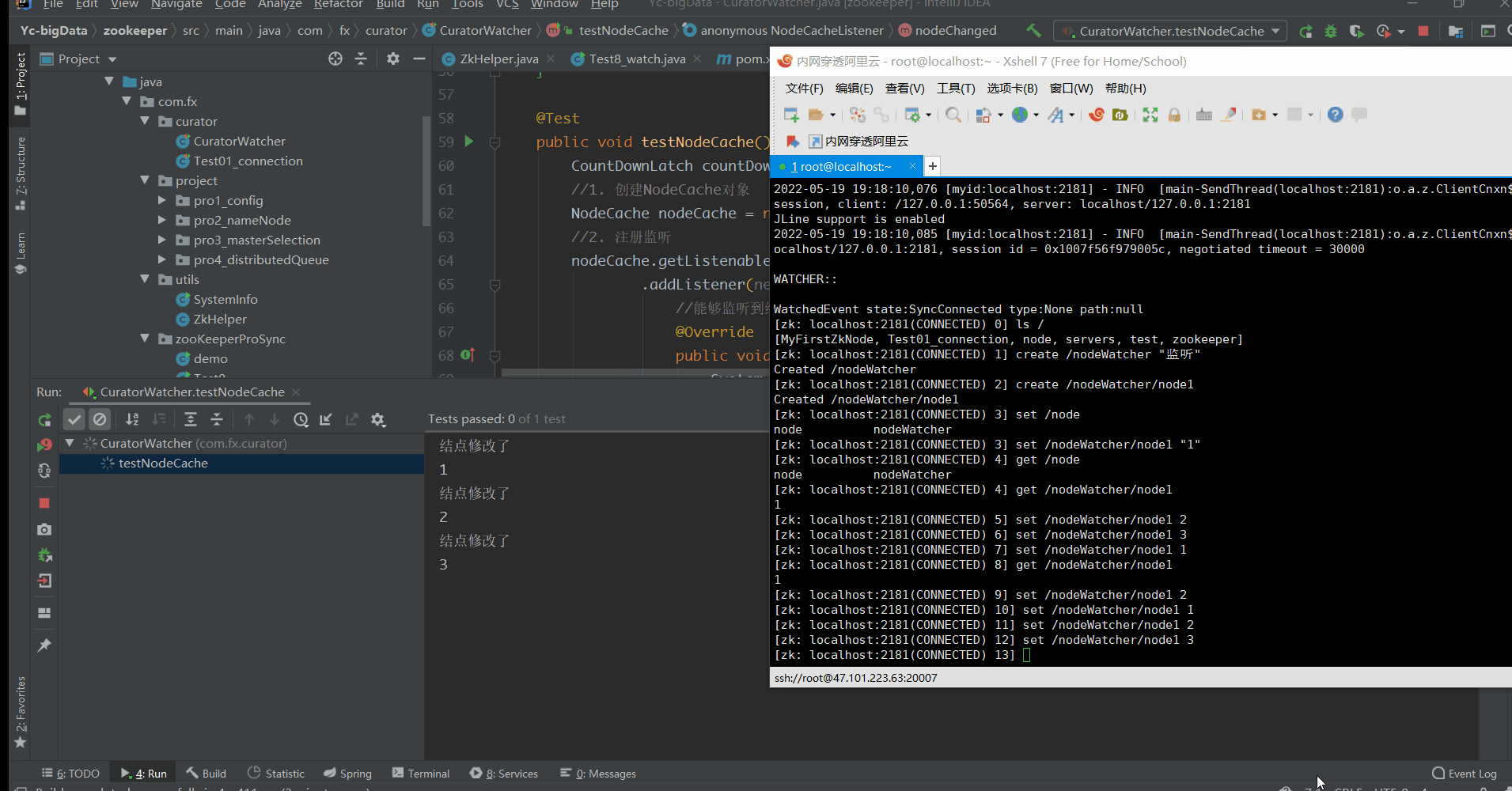Switch to the Test8_watch.java editor tab

click(x=636, y=59)
